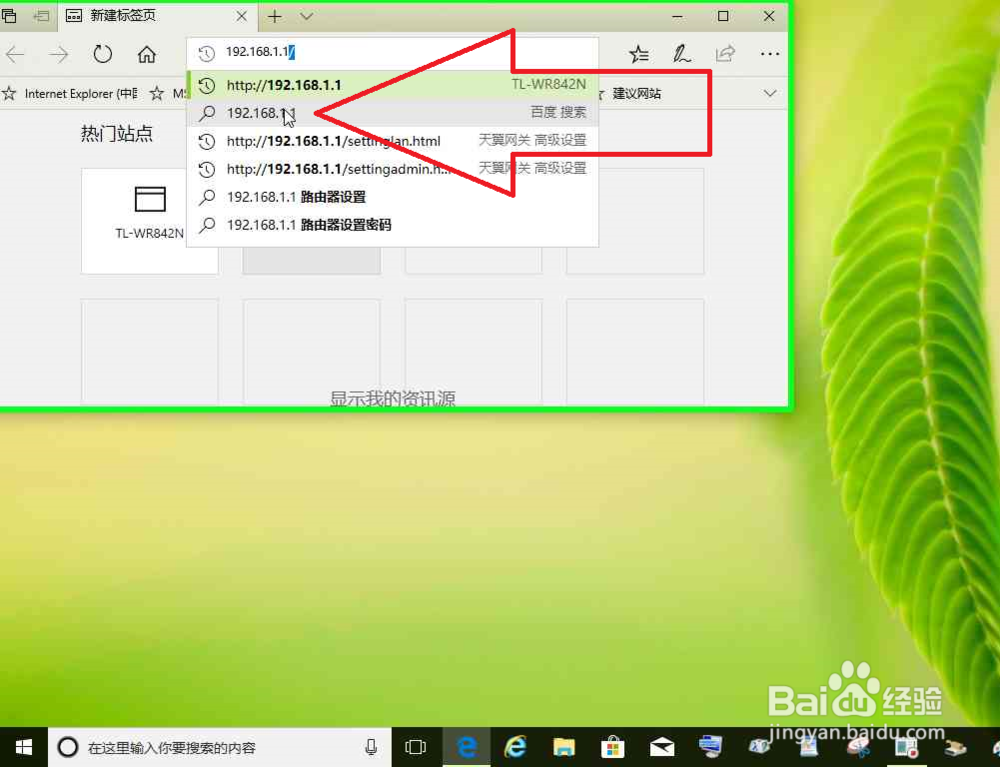Click the browser forward arrow
The width and height of the screenshot is (1000, 767).
click(59, 55)
